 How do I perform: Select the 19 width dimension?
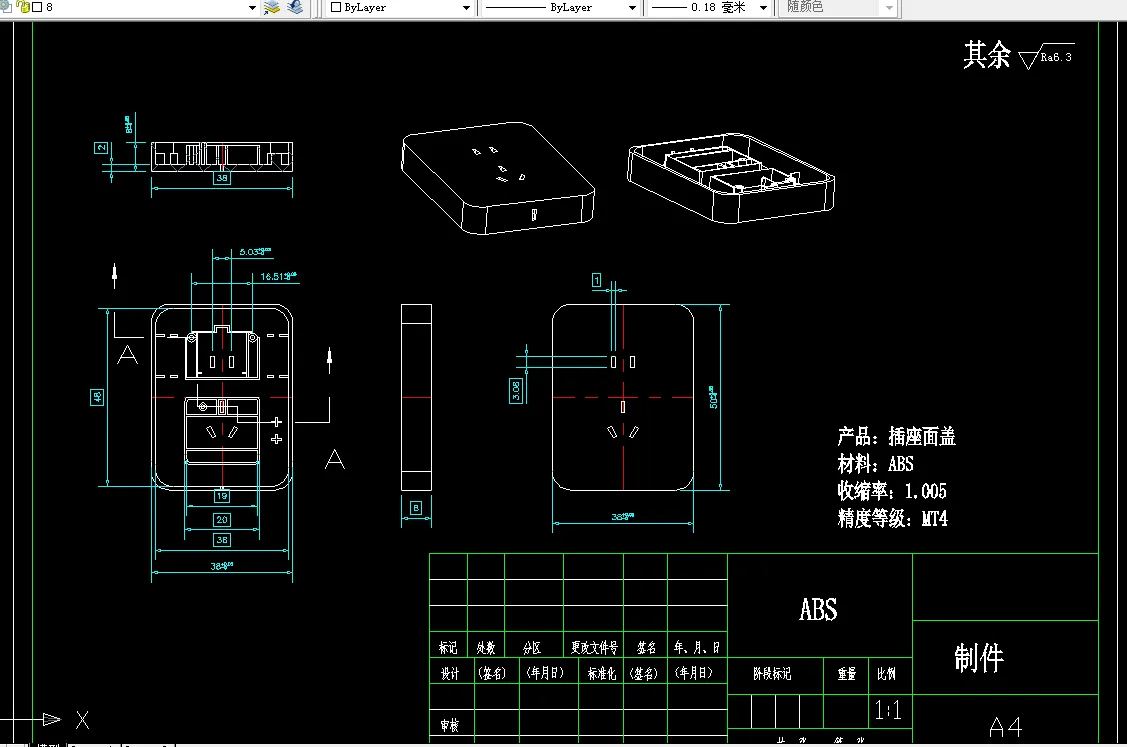[222, 496]
